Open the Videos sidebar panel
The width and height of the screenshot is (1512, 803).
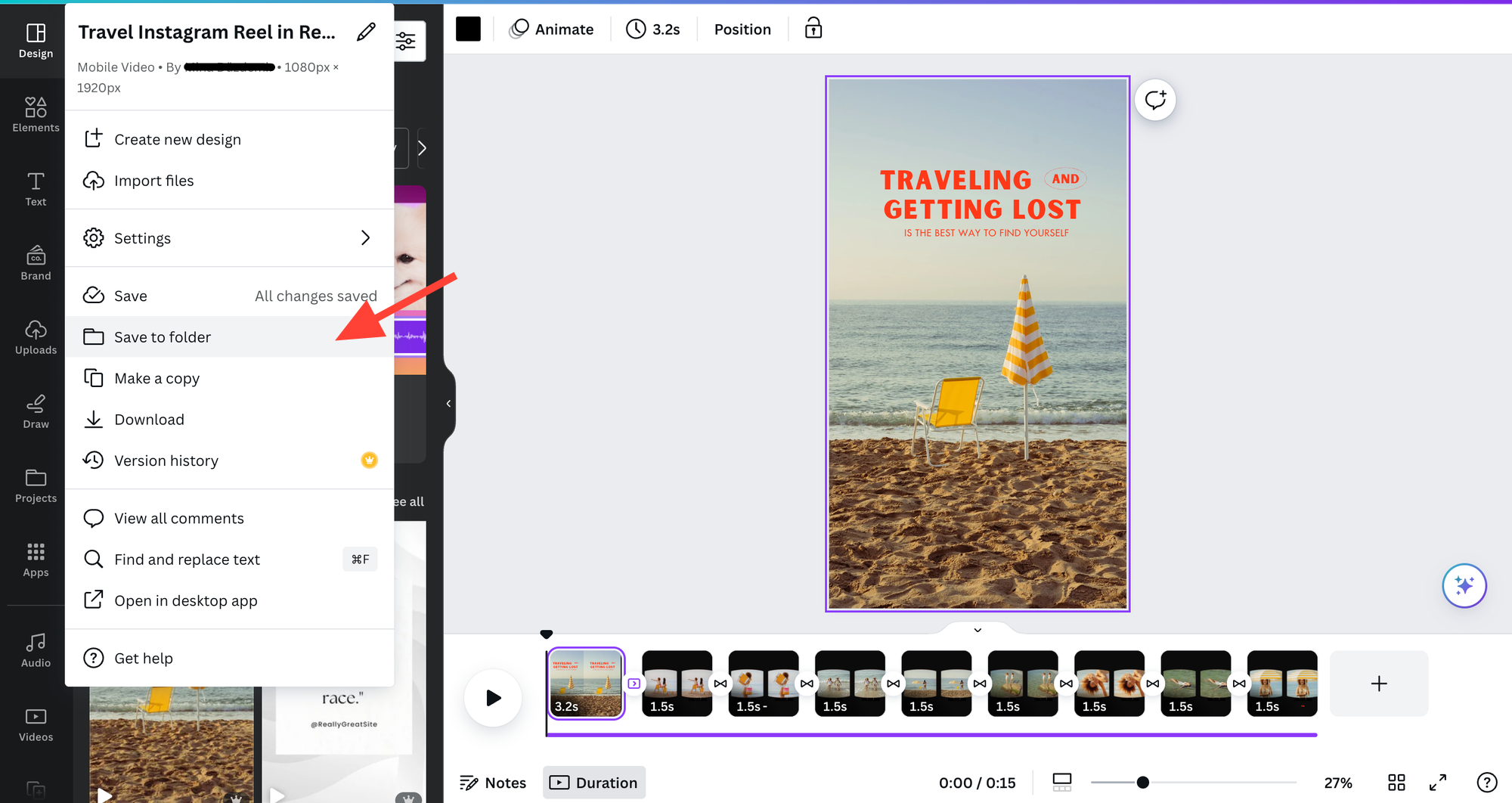(36, 724)
